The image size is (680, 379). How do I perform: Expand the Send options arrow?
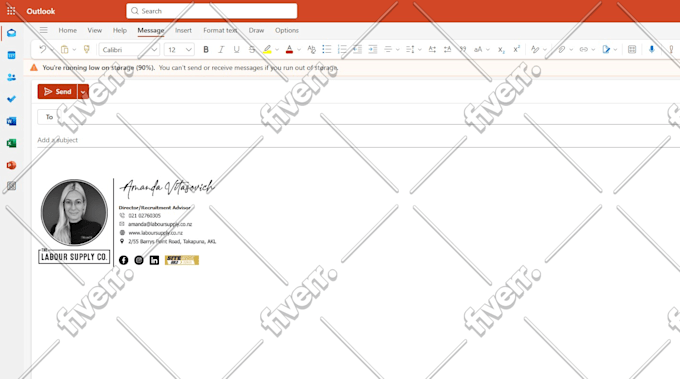click(83, 91)
